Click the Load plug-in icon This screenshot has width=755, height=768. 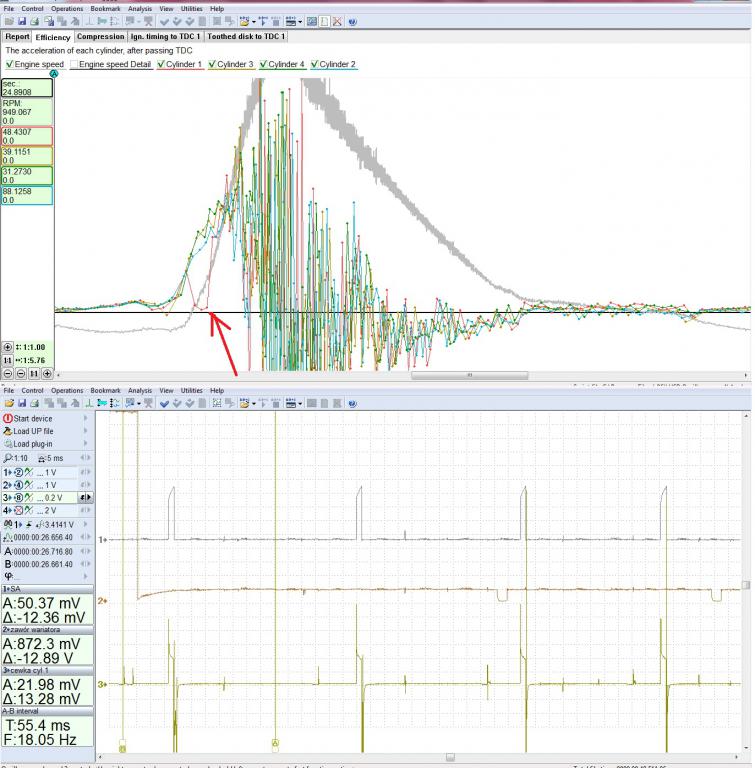(x=8, y=444)
